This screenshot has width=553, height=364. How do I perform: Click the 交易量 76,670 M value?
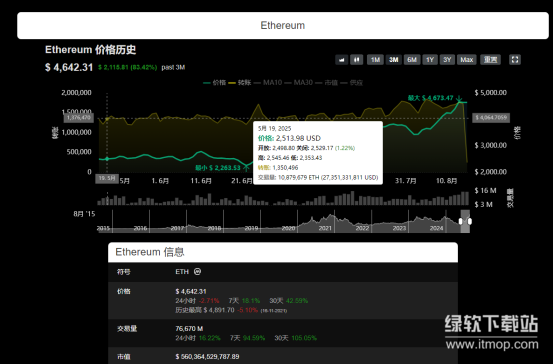[x=189, y=329]
